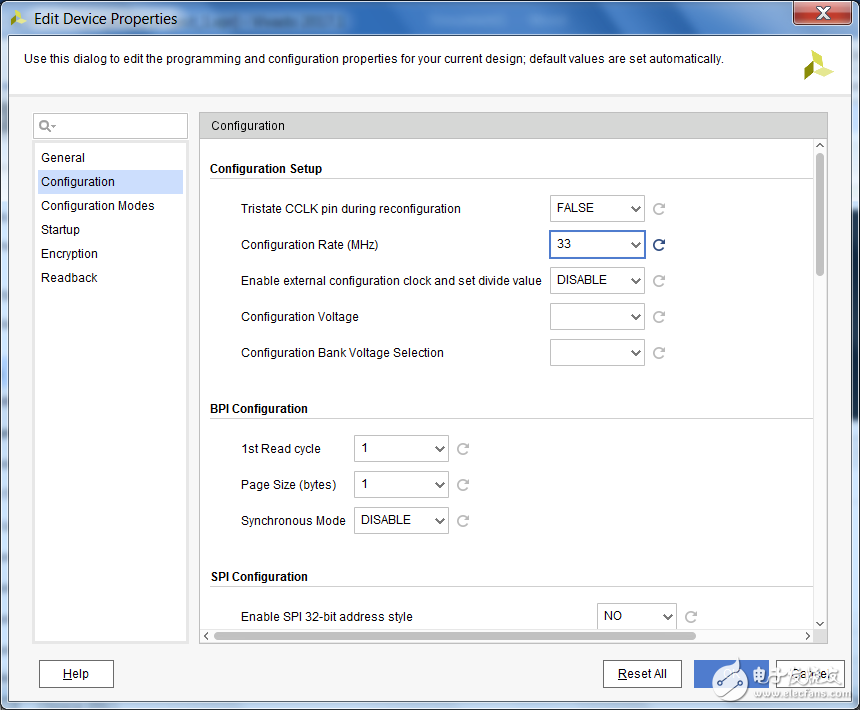The image size is (860, 710).
Task: Open the Readback settings category
Action: click(x=69, y=278)
